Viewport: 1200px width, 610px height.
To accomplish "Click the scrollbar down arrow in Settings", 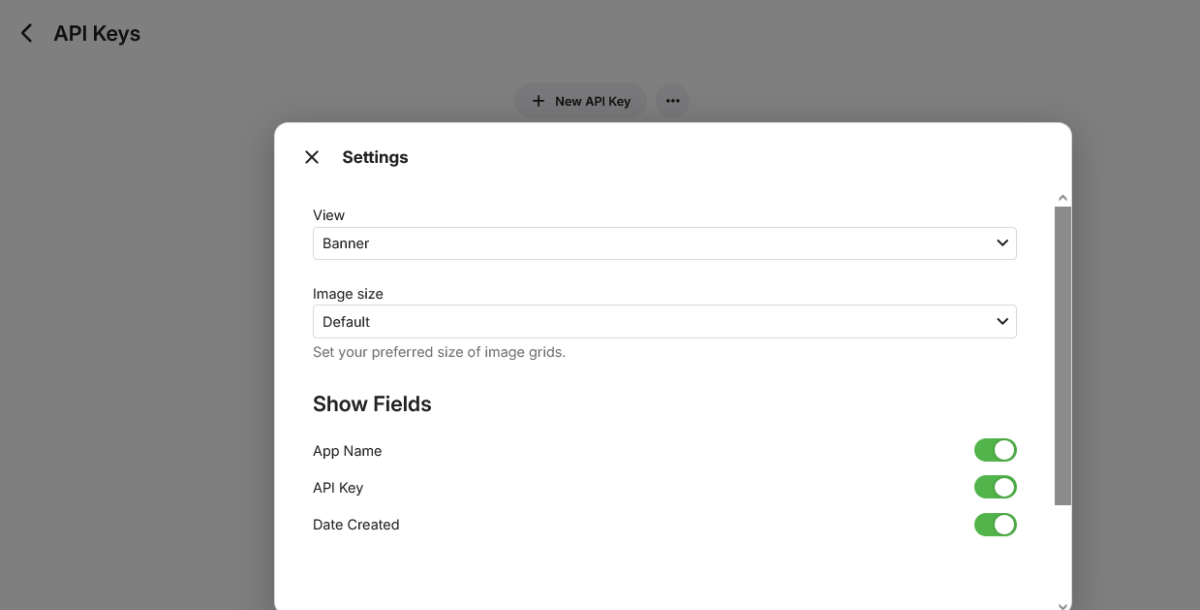I will tap(1063, 604).
